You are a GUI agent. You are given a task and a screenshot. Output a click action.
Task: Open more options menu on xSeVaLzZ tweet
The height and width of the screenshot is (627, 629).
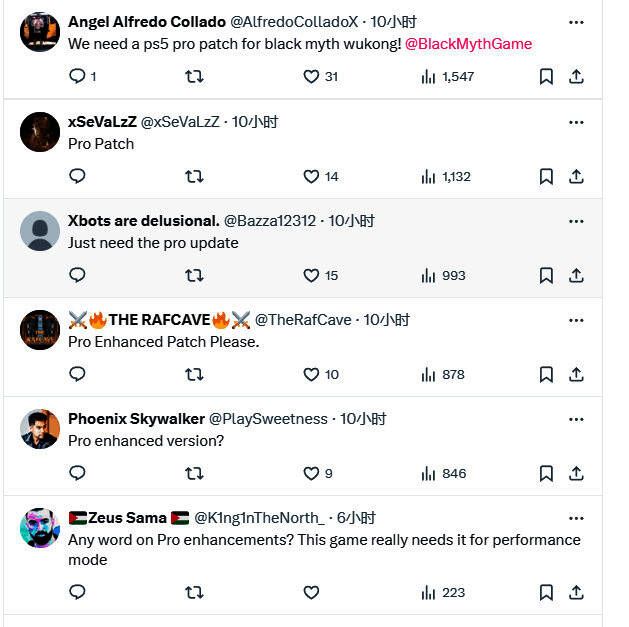point(576,122)
